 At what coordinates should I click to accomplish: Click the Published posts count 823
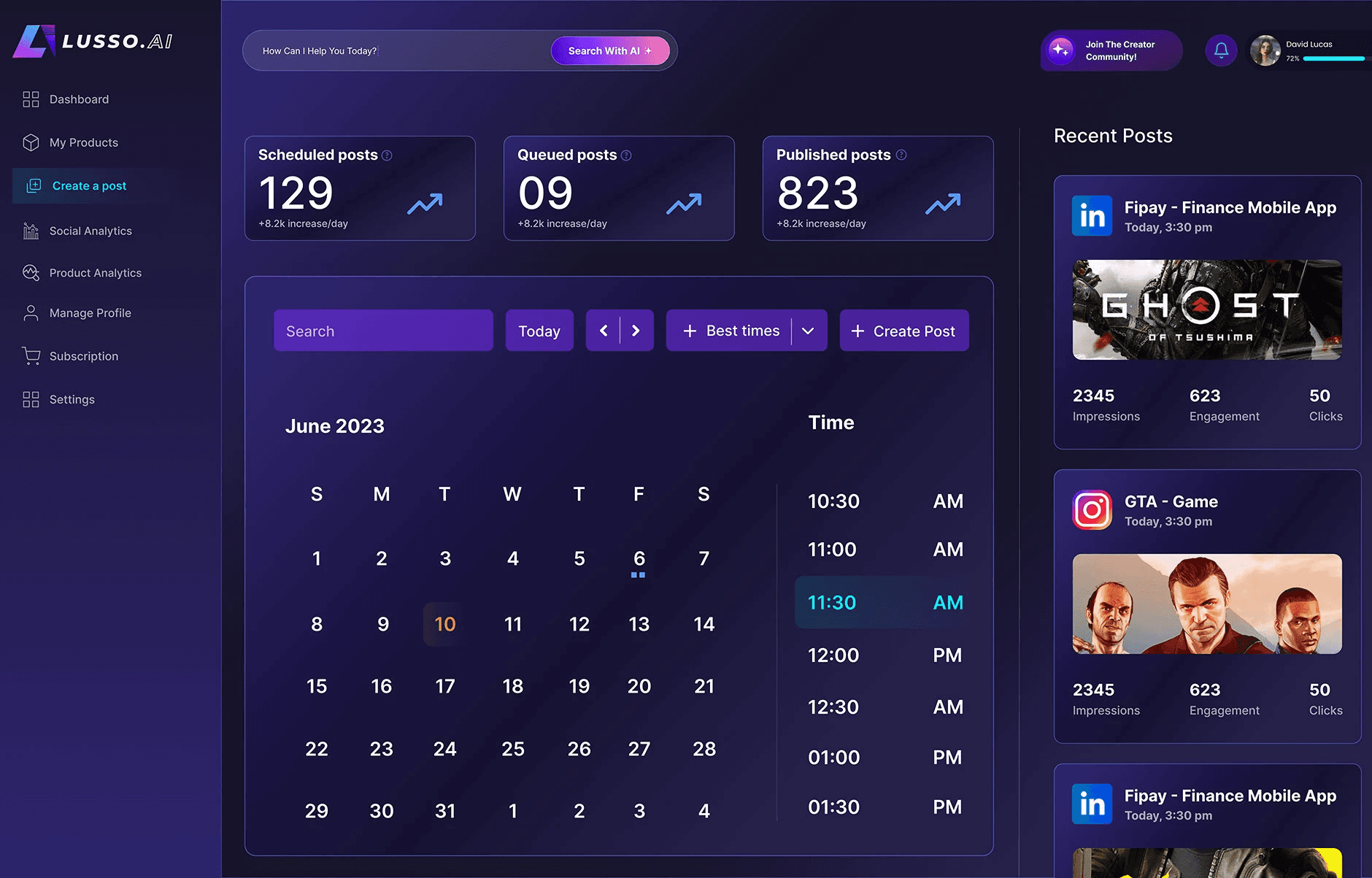[817, 193]
